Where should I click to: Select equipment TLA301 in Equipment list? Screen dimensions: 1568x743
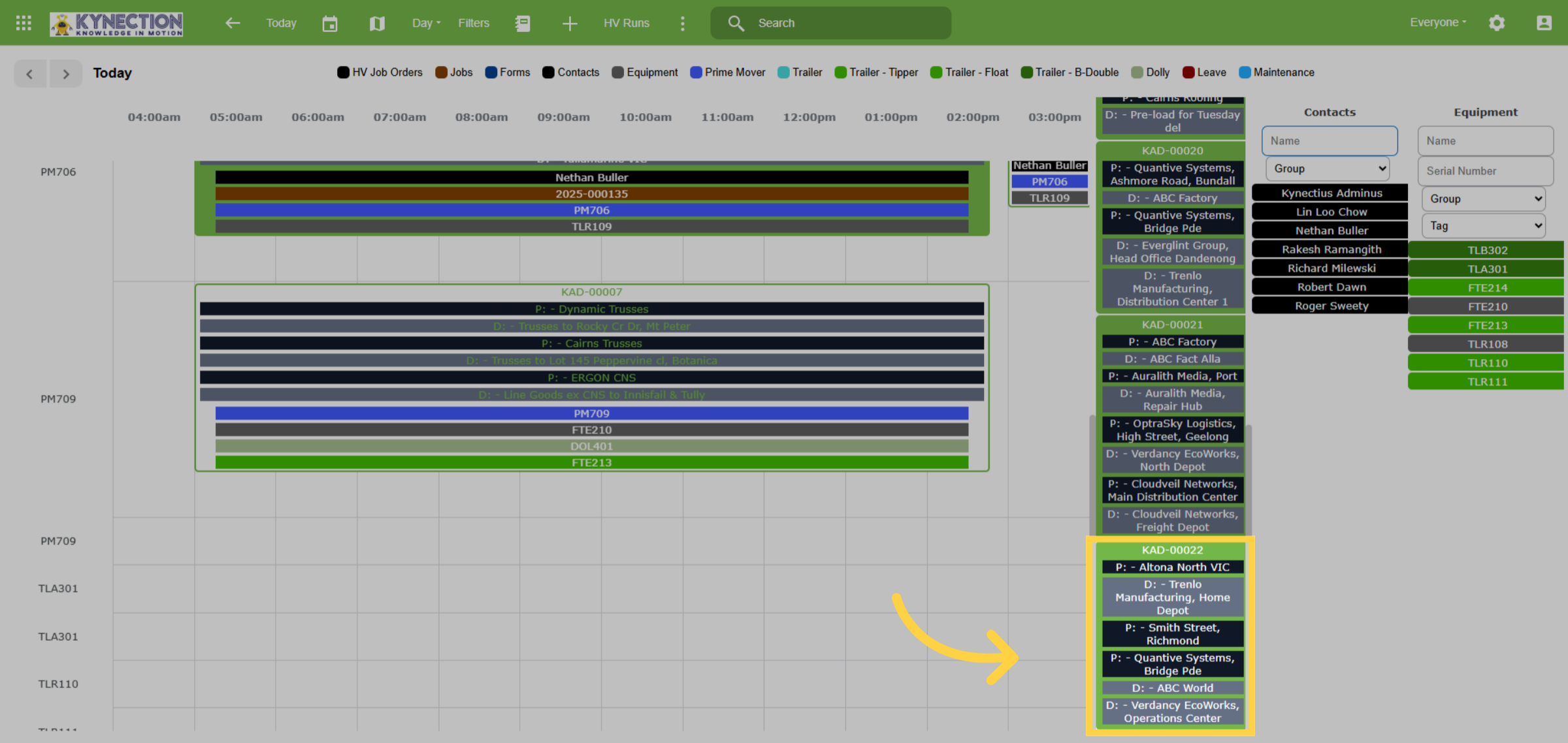[1486, 270]
